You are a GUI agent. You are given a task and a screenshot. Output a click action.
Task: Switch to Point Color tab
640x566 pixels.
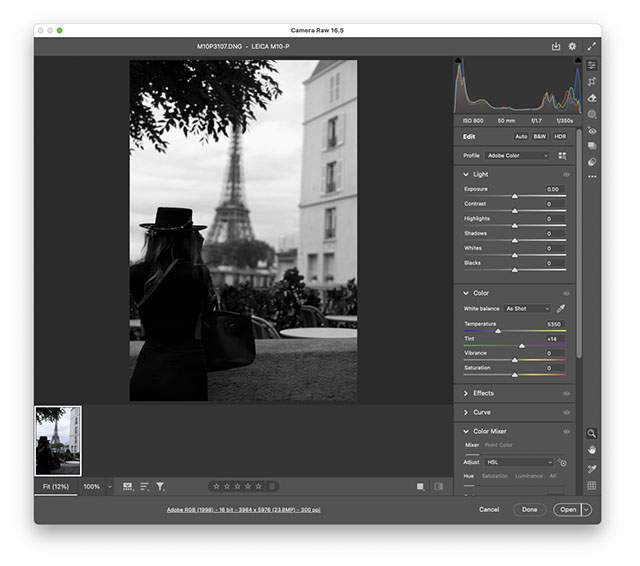click(498, 445)
